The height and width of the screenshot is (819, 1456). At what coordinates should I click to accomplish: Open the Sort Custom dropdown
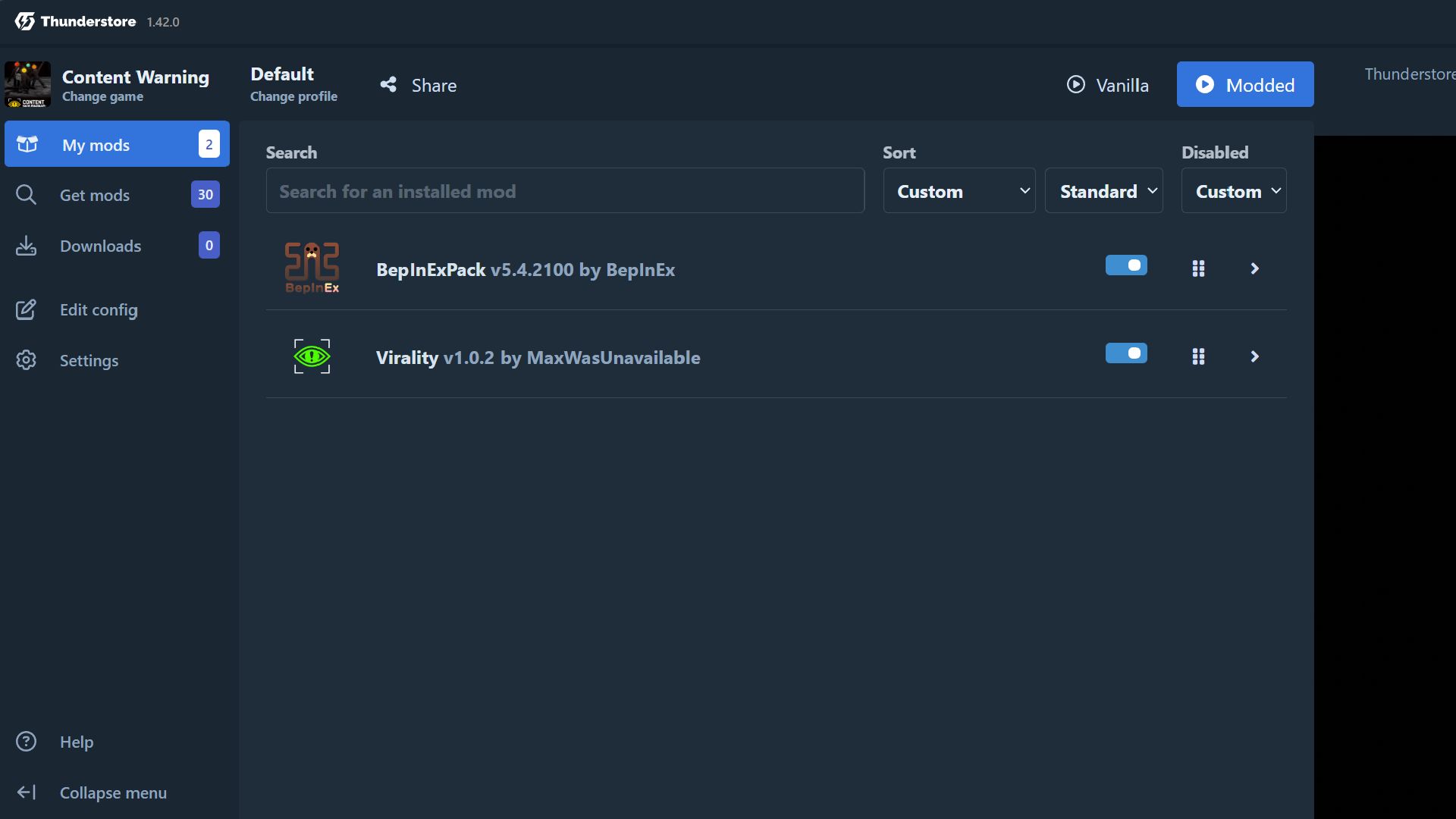pyautogui.click(x=959, y=190)
